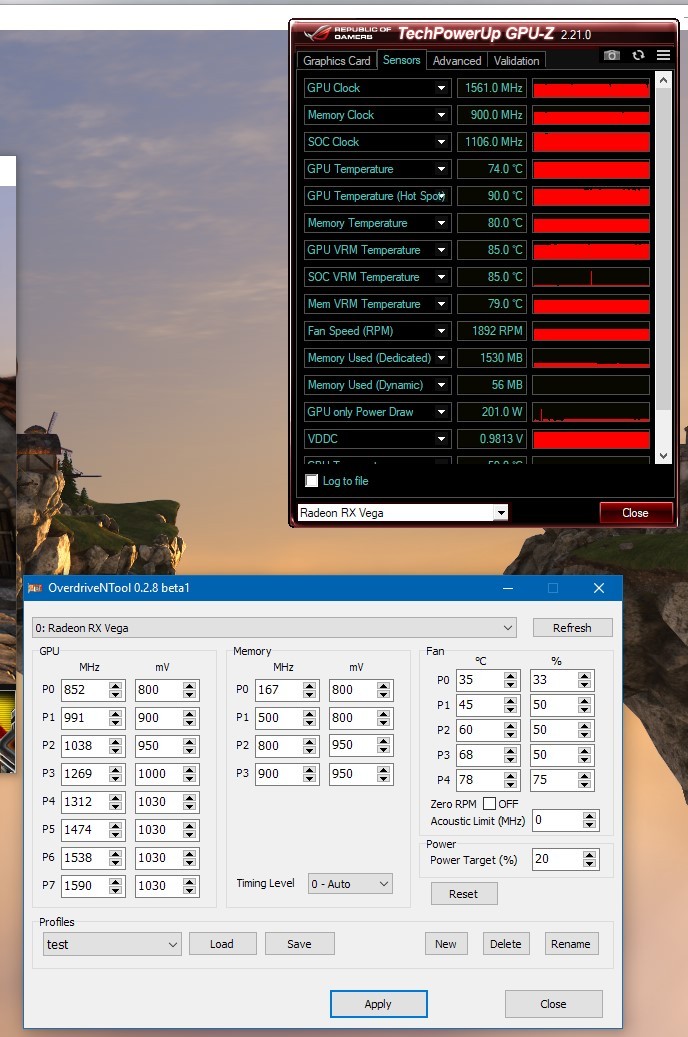Screen dimensions: 688x1037
Task: Expand VDDC sensor dropdown
Action: point(441,439)
